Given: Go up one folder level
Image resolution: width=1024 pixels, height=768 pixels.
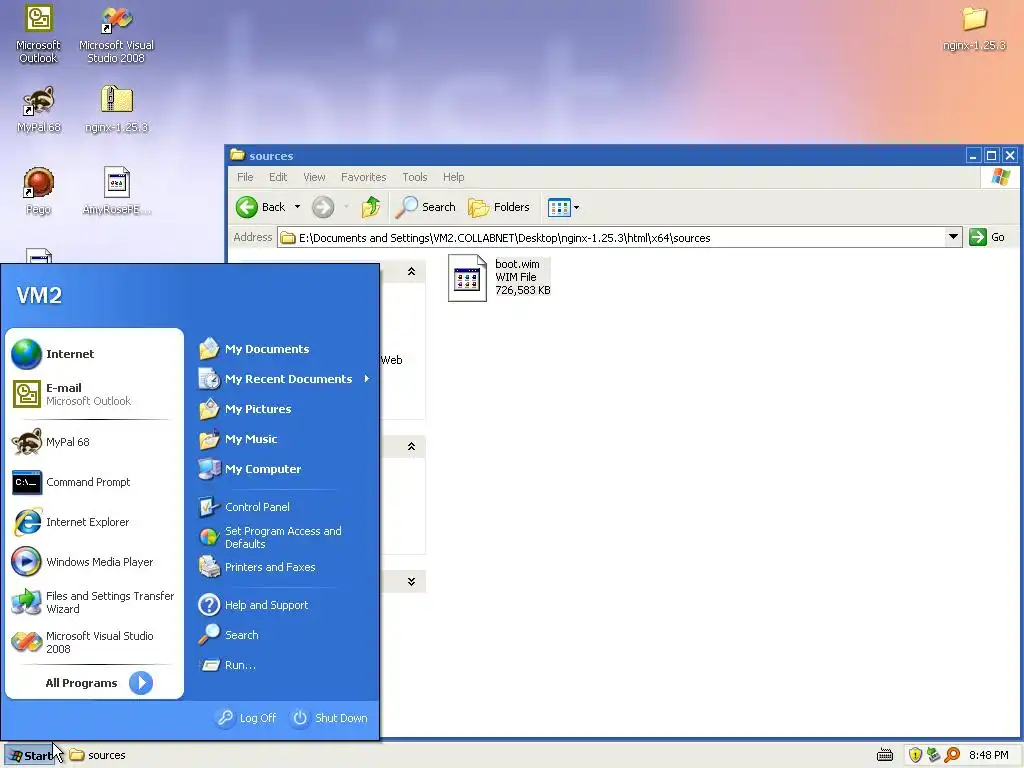Looking at the screenshot, I should pos(371,207).
